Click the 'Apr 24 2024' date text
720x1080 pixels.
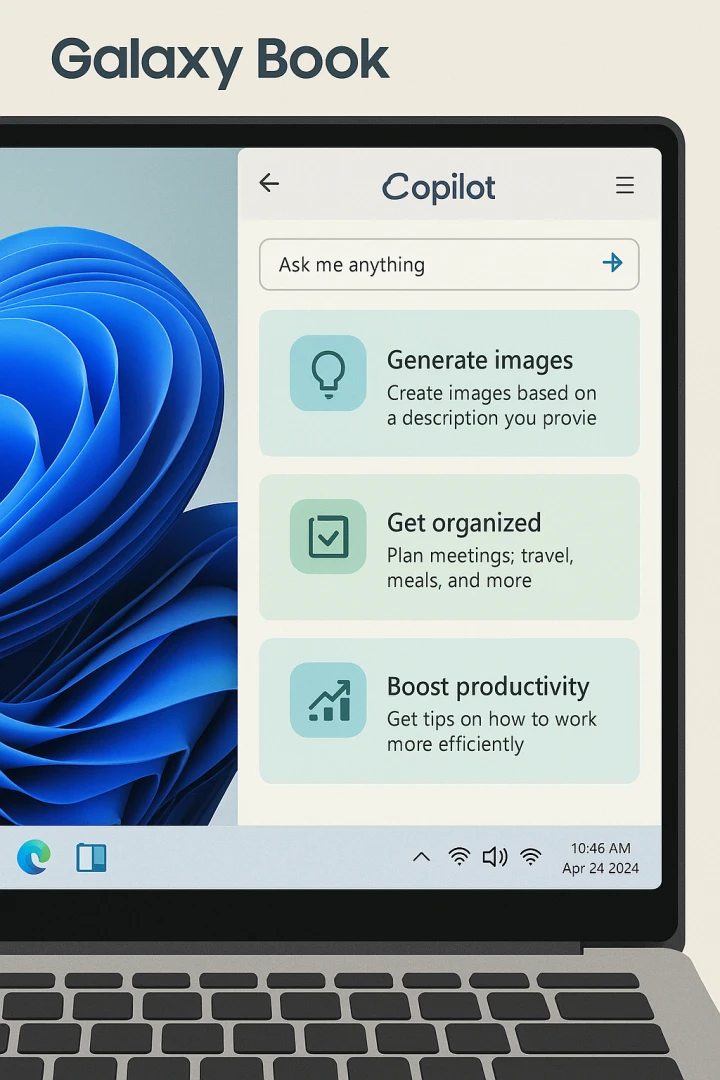tap(600, 869)
